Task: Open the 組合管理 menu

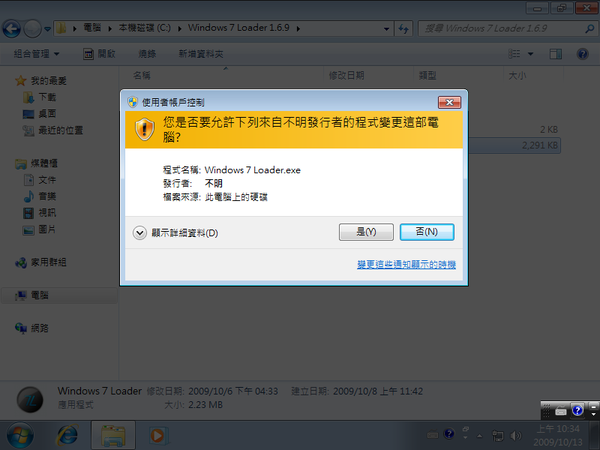Action: [36, 54]
